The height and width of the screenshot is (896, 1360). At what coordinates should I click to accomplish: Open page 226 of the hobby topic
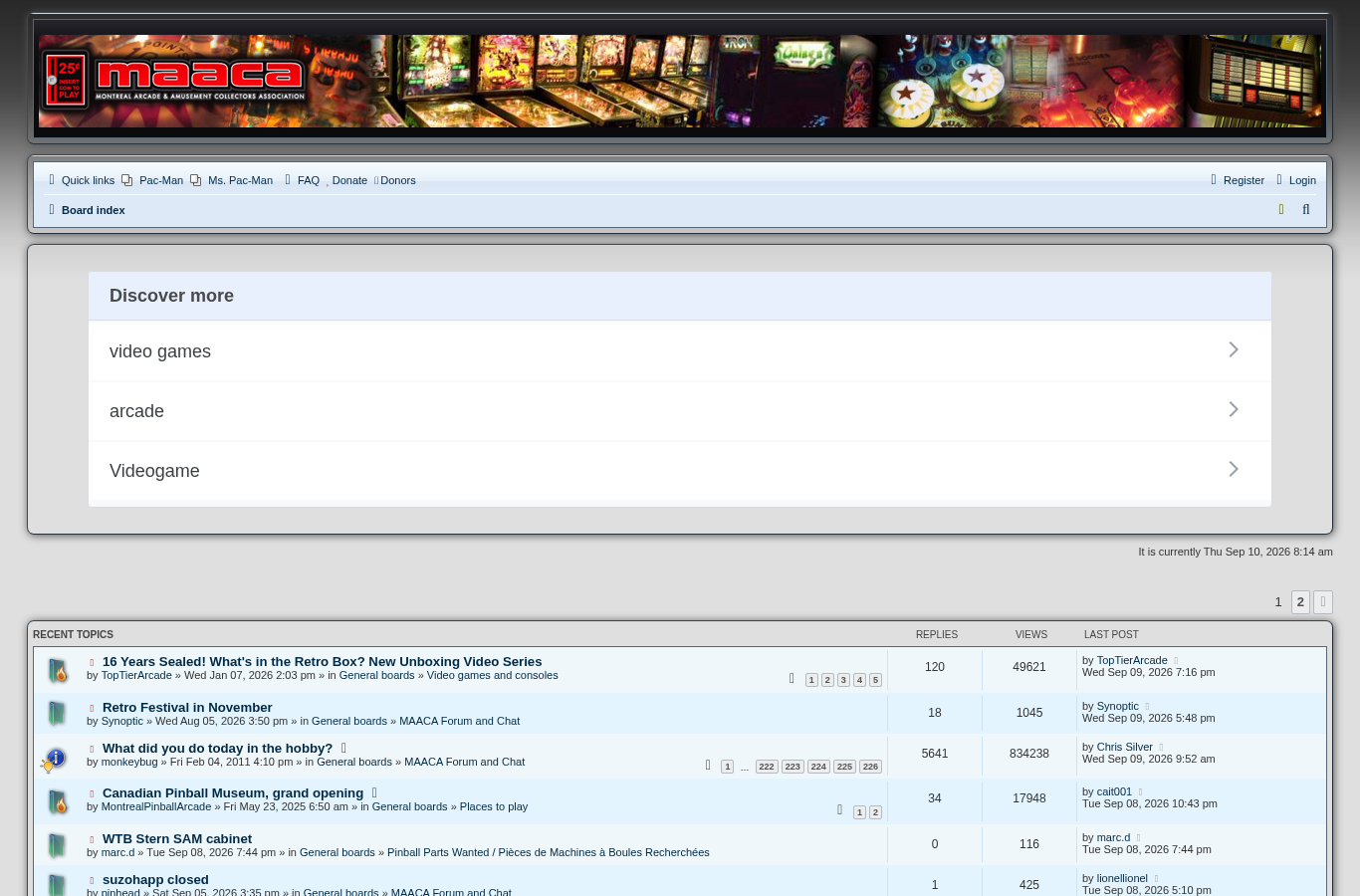[x=870, y=767]
